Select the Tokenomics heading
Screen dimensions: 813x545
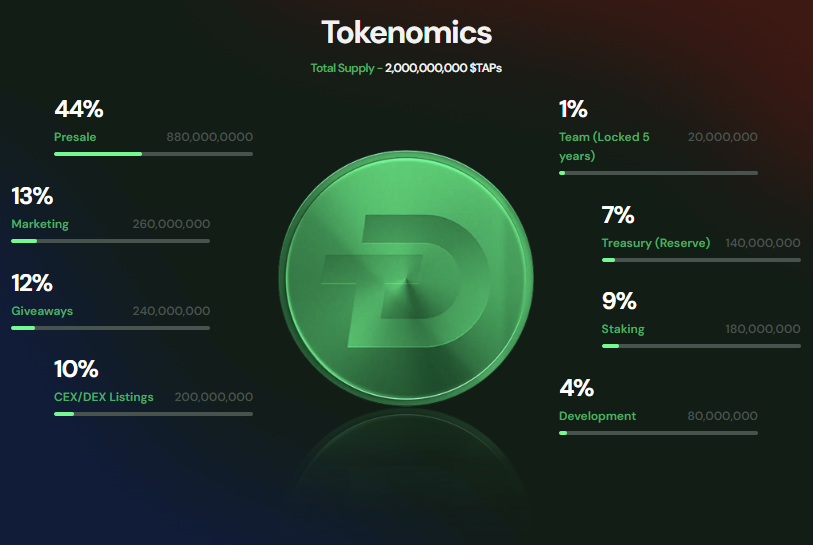(x=406, y=32)
